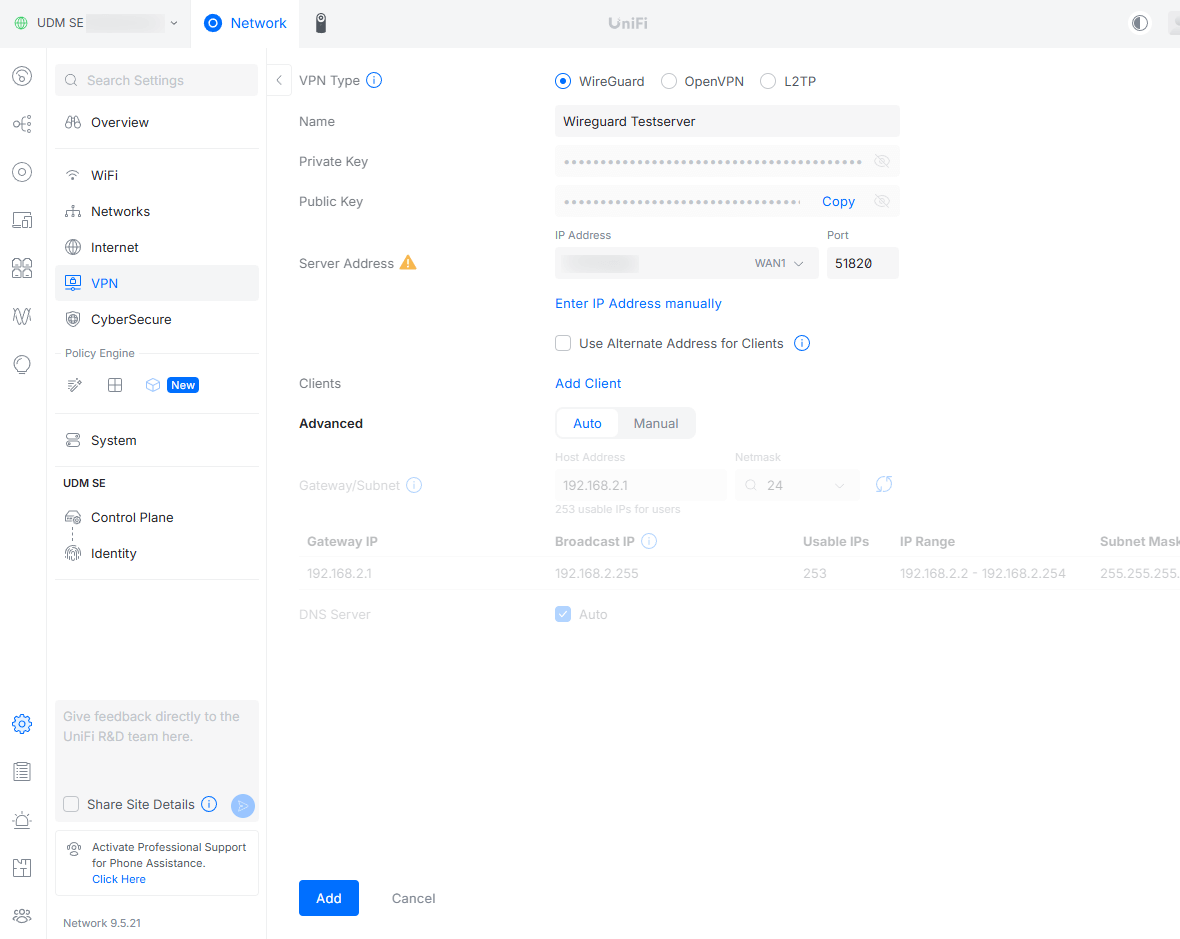
Task: Open the Policy Engine table grid icon
Action: [x=115, y=385]
